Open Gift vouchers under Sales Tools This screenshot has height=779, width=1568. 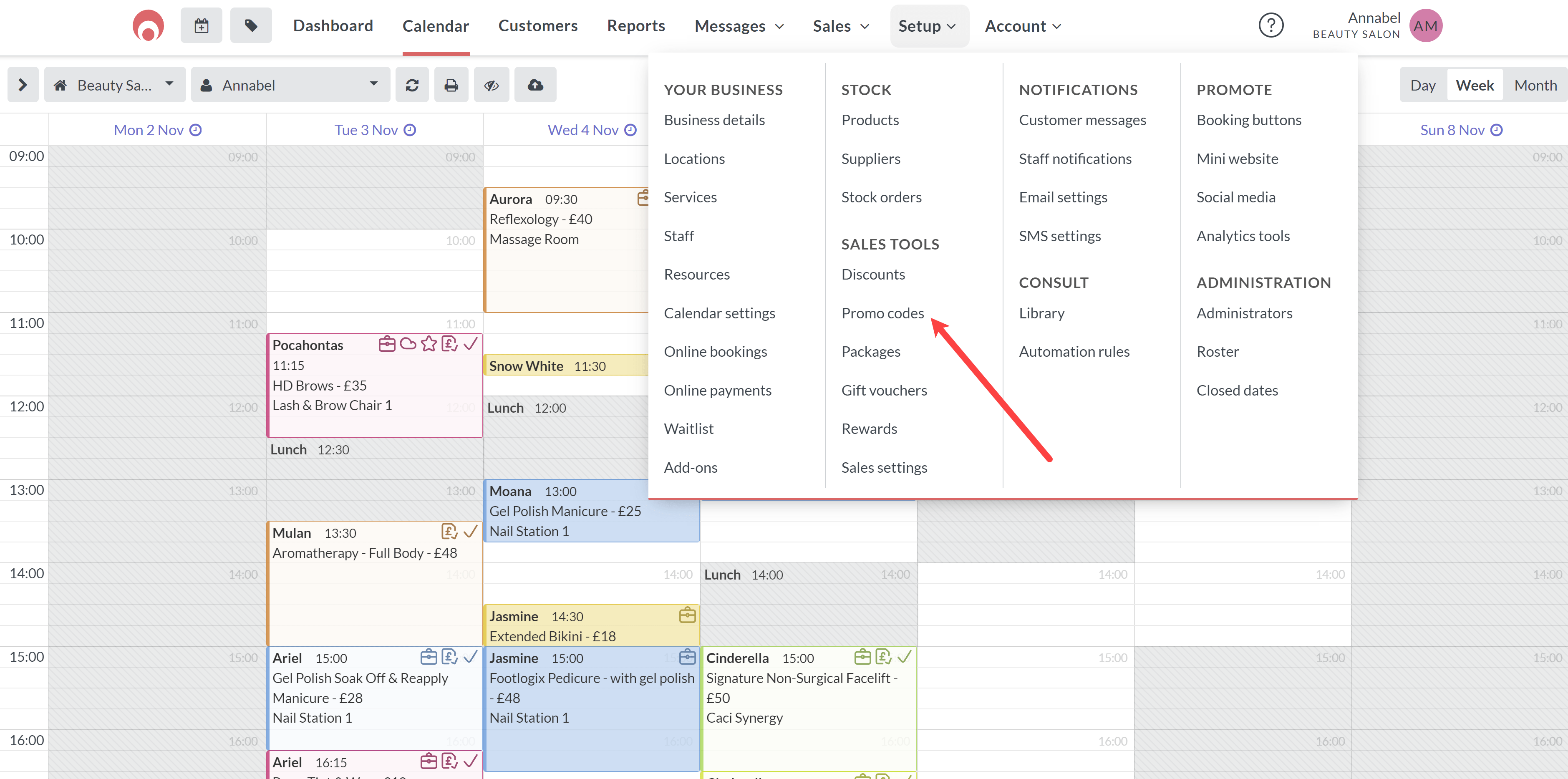[x=884, y=390]
